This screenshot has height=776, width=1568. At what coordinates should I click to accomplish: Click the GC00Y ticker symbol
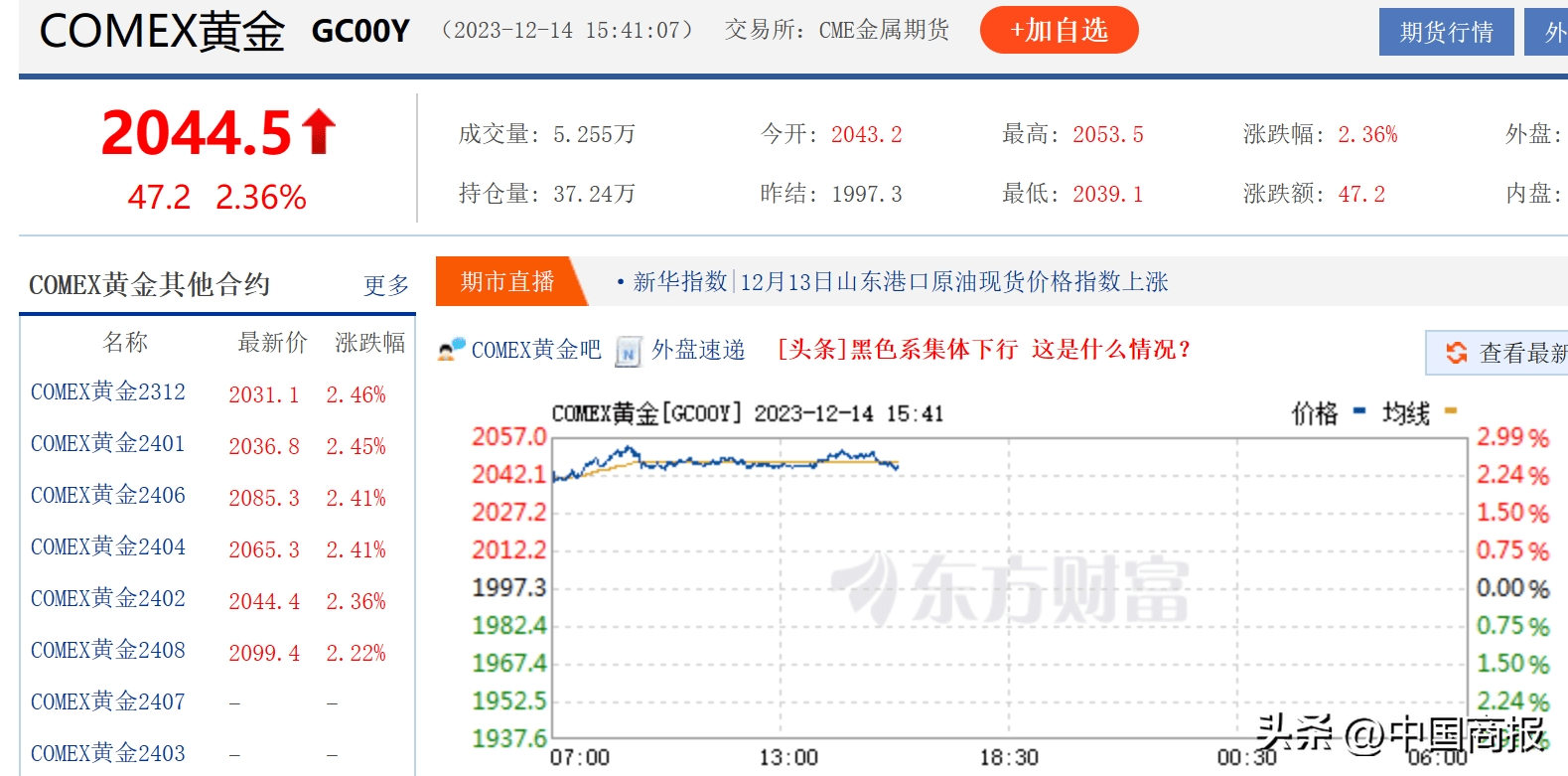point(360,32)
